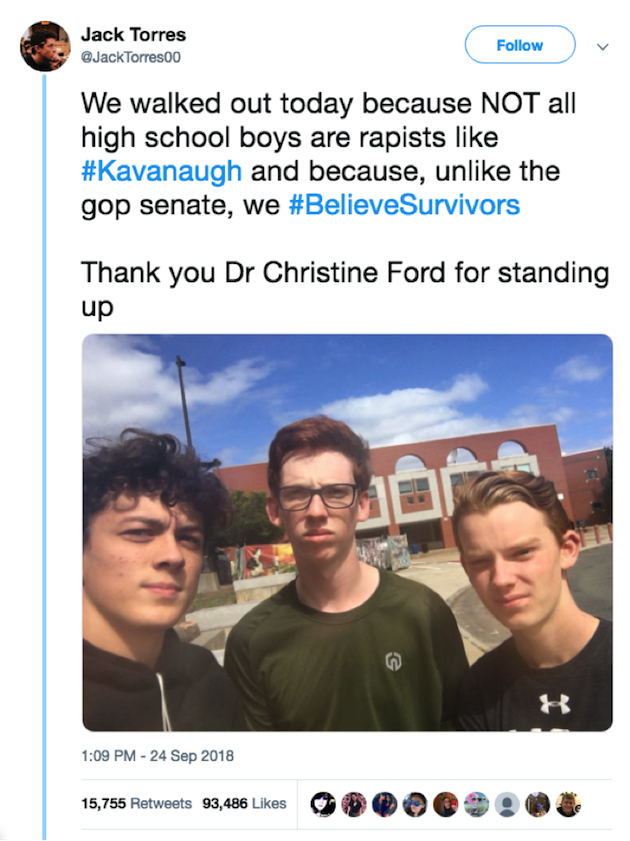This screenshot has width=630, height=841.
Task: Select the third liker avatar in the row
Action: pyautogui.click(x=384, y=804)
